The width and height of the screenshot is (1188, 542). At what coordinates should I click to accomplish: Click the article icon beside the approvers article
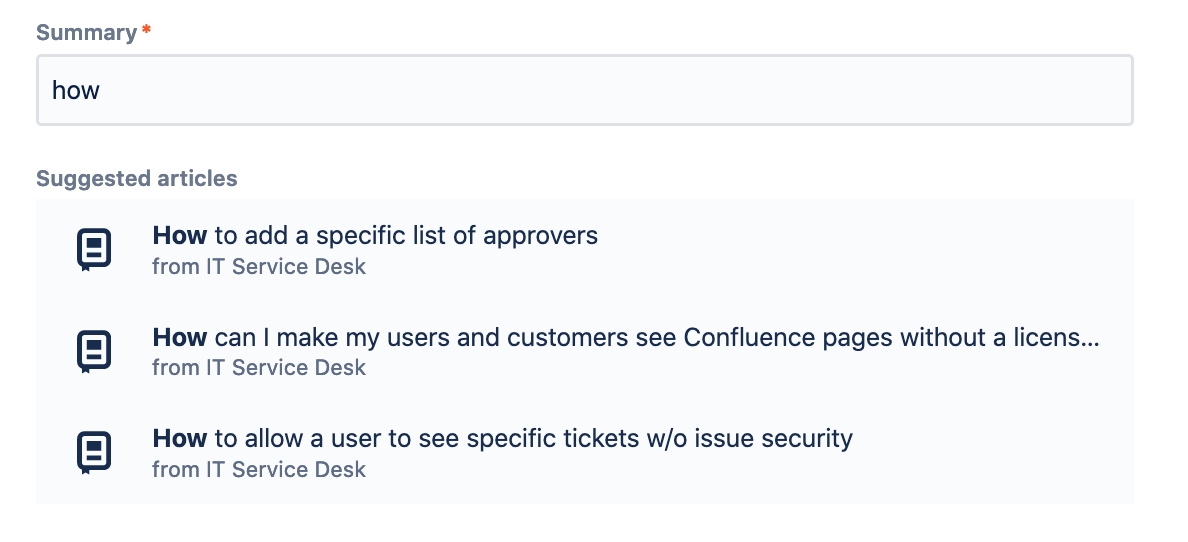click(x=95, y=249)
